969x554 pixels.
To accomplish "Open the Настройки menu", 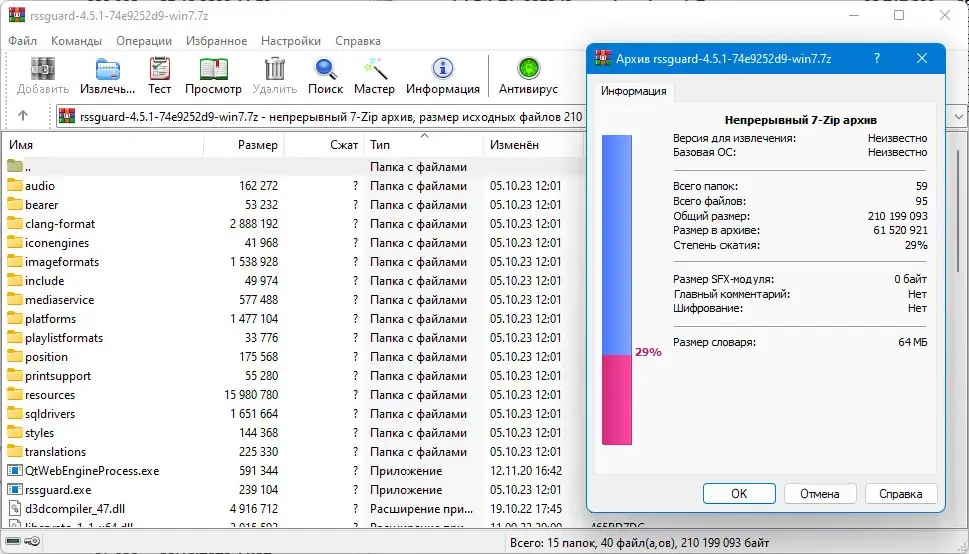I will tap(291, 41).
